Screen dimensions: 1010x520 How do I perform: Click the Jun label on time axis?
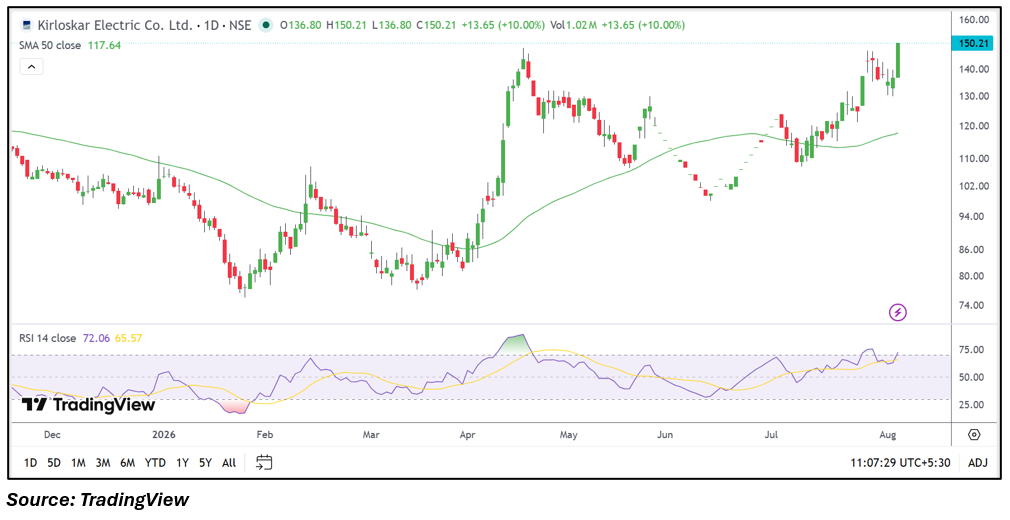tap(665, 435)
